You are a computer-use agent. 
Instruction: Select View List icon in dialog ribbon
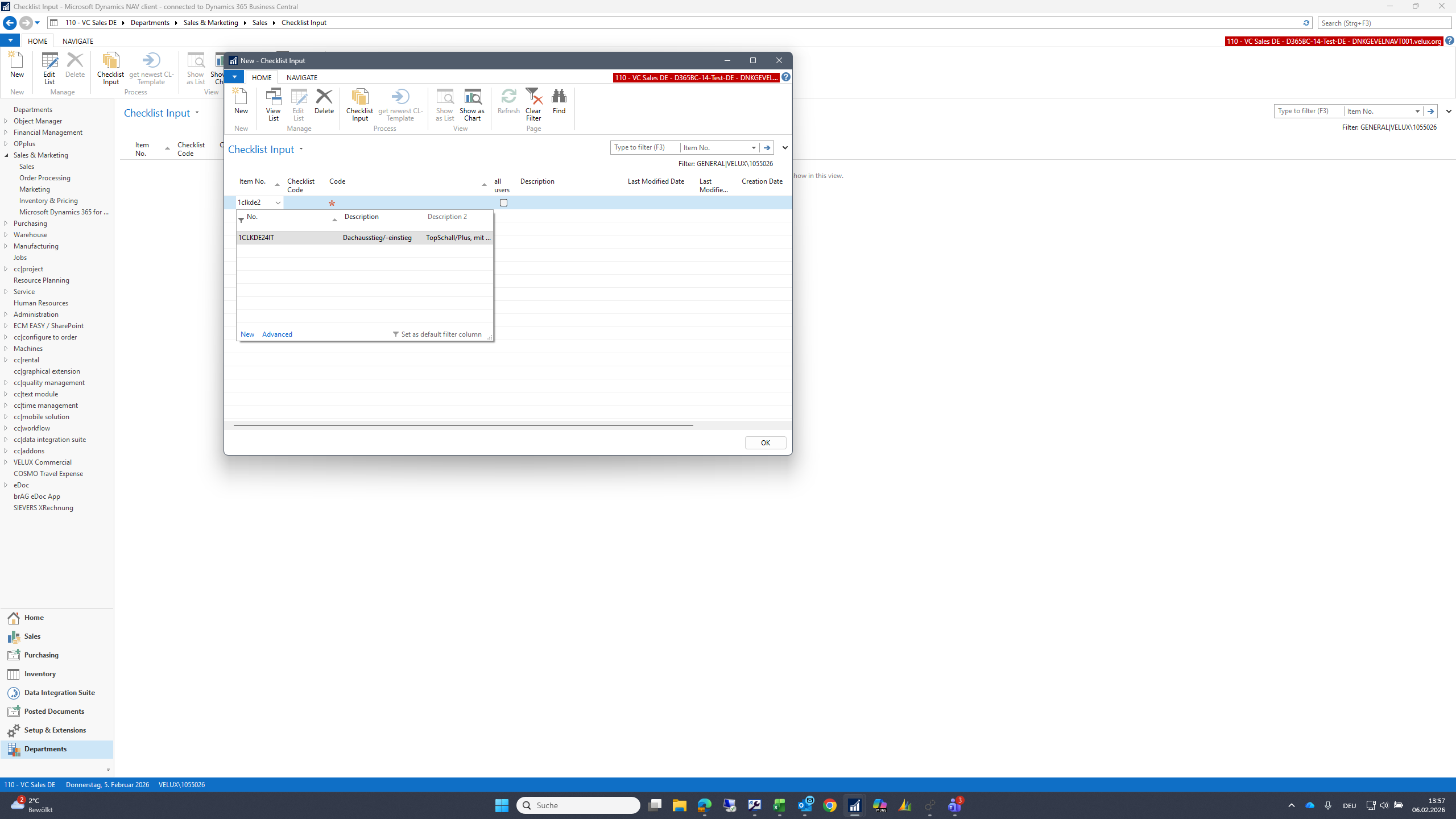[274, 105]
